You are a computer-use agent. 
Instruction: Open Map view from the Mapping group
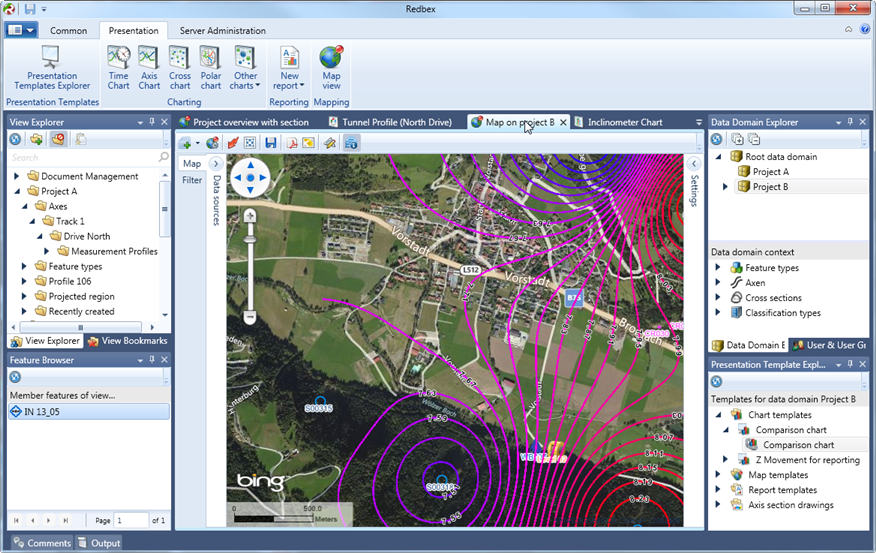331,66
